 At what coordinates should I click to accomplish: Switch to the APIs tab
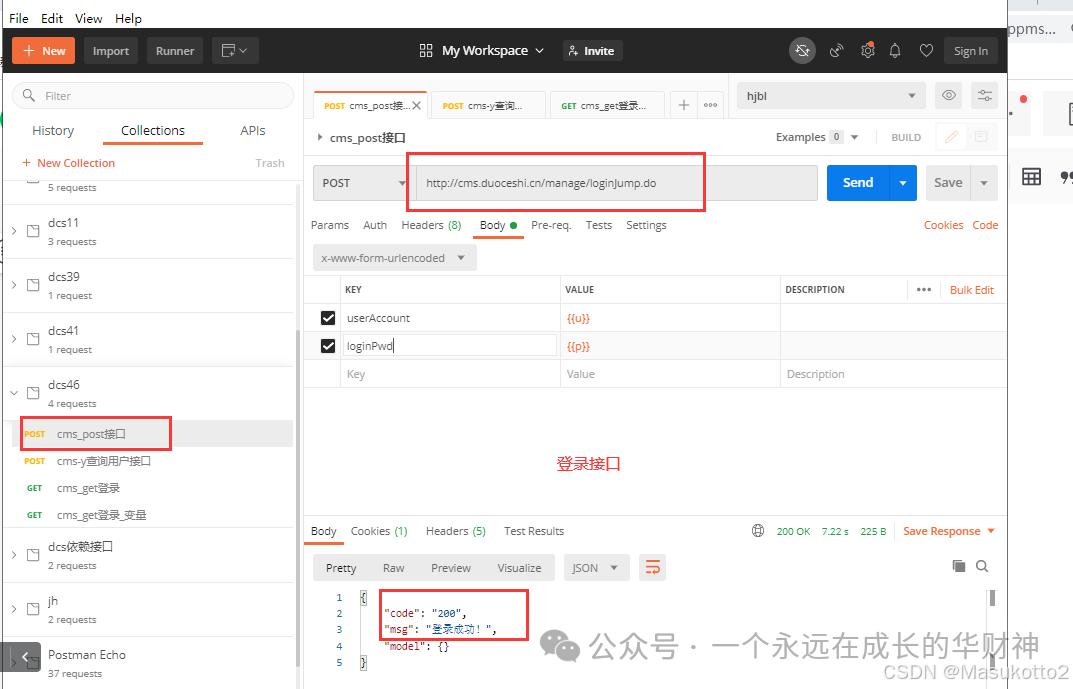pos(253,130)
